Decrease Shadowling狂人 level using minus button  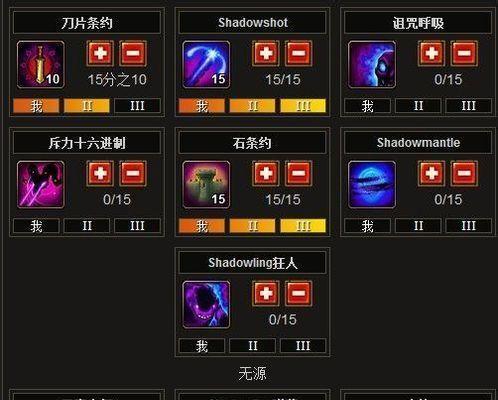tap(299, 293)
